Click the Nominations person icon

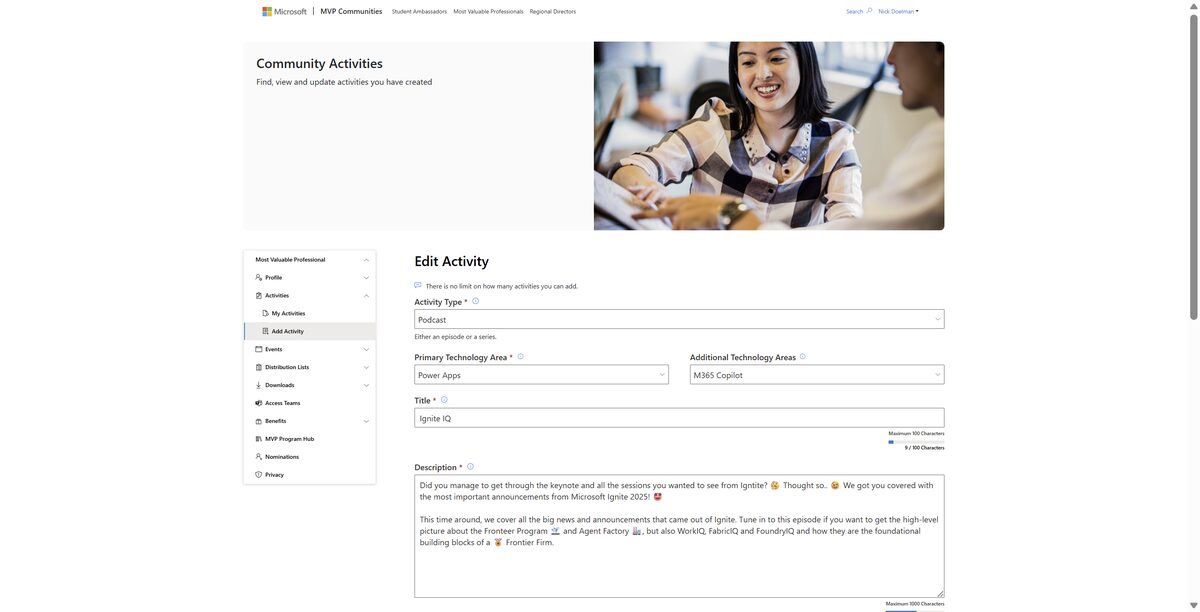[259, 457]
